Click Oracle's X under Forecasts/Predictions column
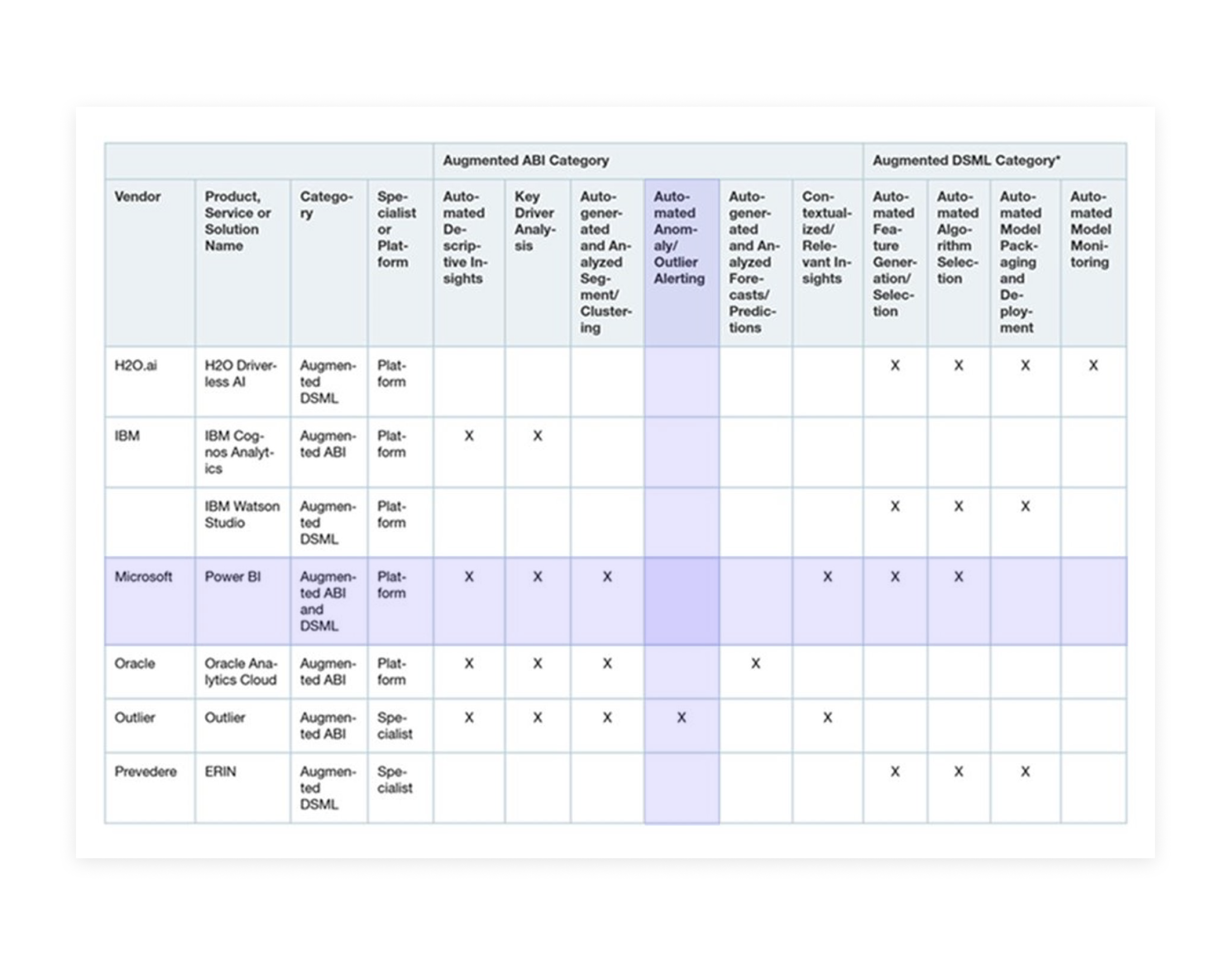1232x965 pixels. pyautogui.click(x=755, y=663)
